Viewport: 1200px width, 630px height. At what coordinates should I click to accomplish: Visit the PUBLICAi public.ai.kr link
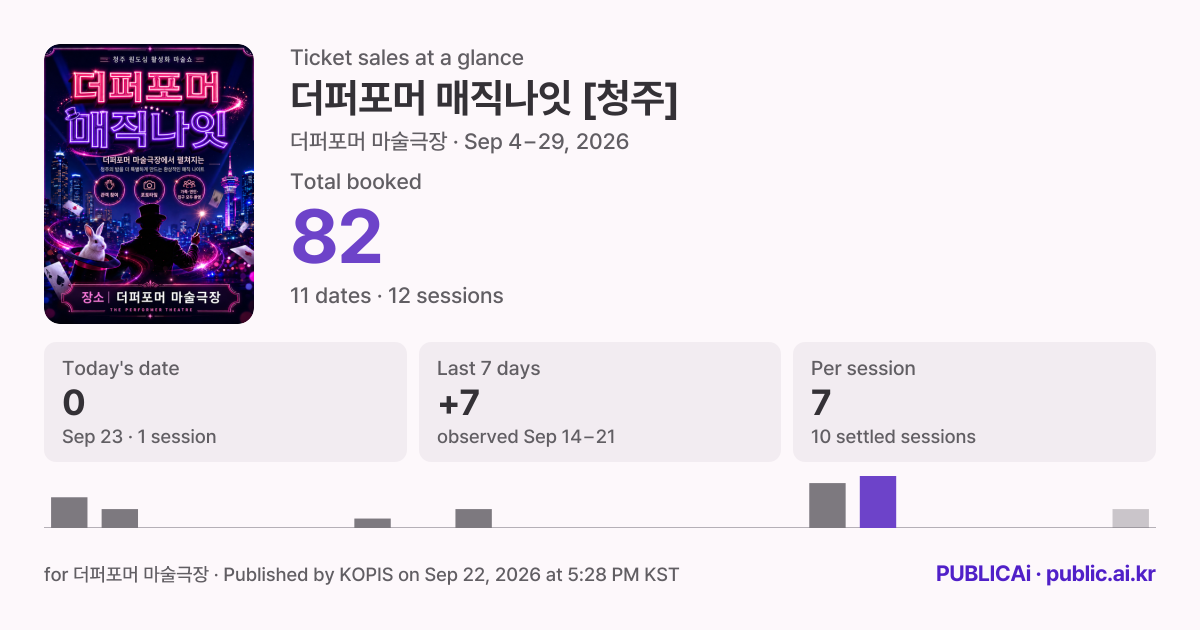[x=1046, y=574]
